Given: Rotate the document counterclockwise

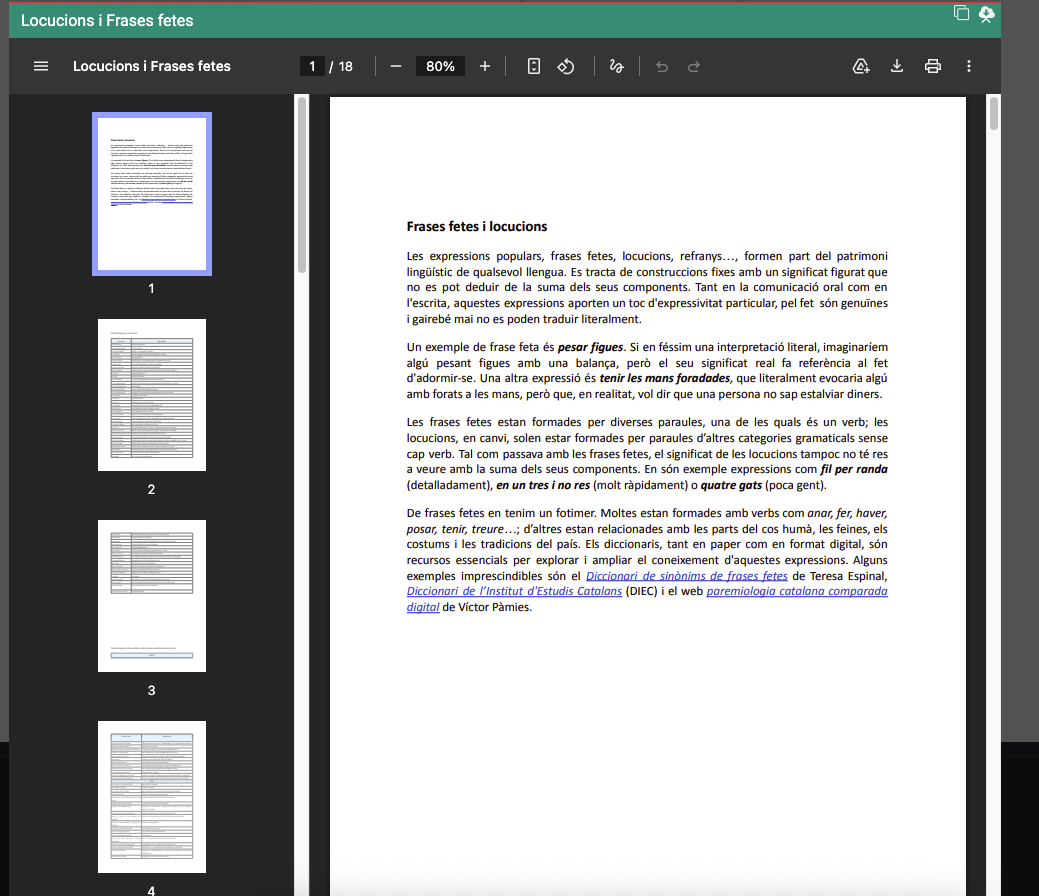Looking at the screenshot, I should tap(566, 66).
